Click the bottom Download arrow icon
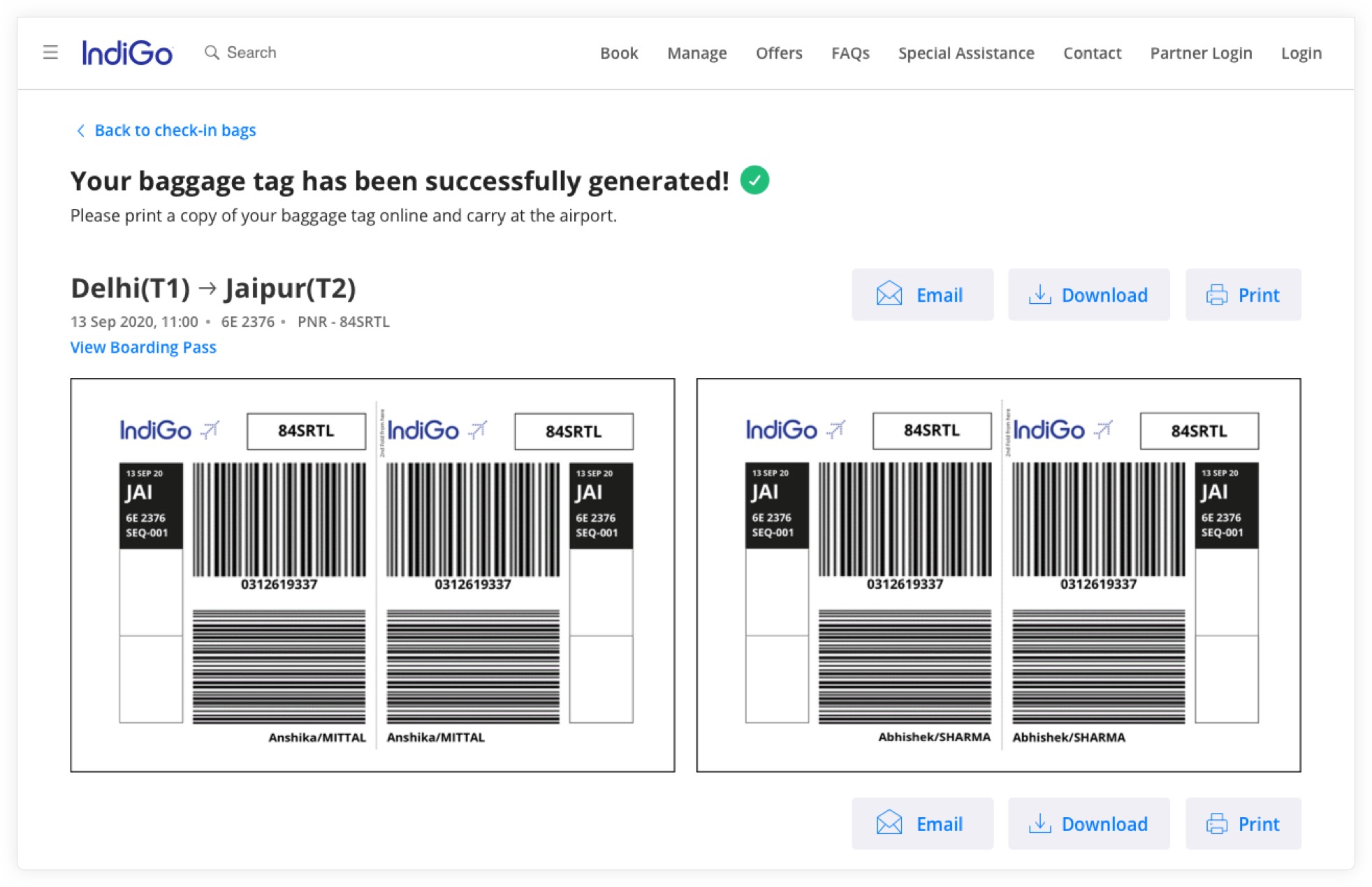 [x=1039, y=823]
